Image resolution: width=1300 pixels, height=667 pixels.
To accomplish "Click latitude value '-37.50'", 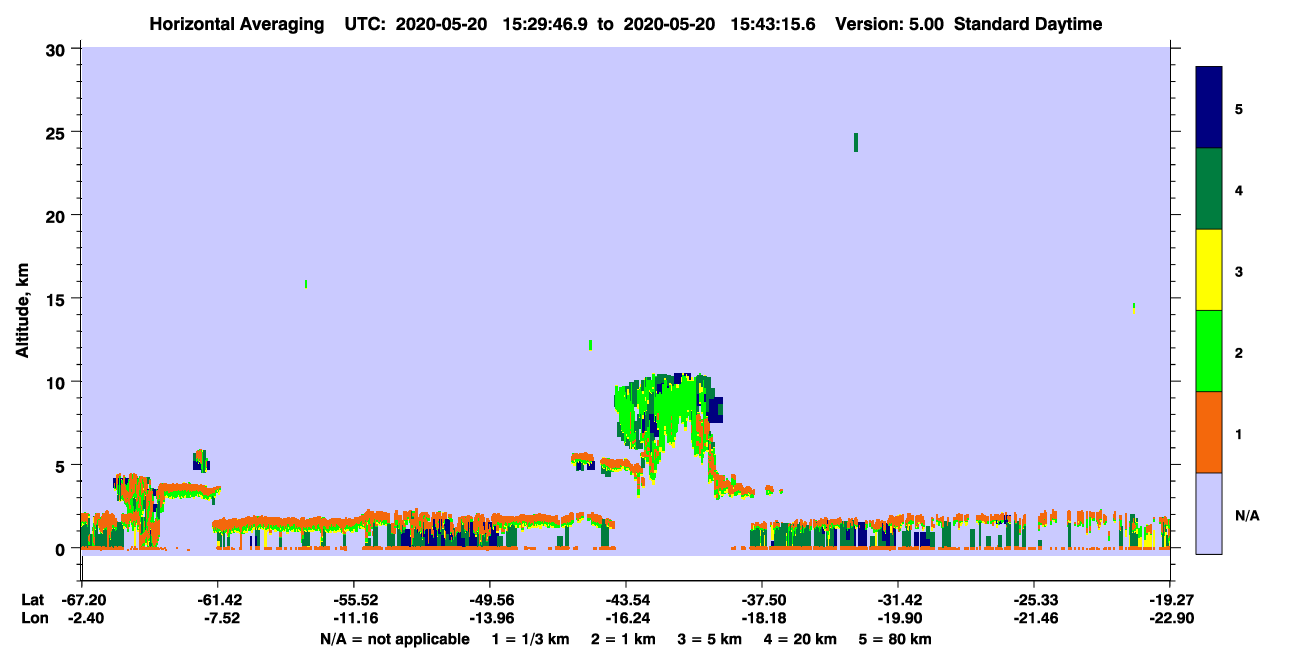I will click(x=762, y=600).
